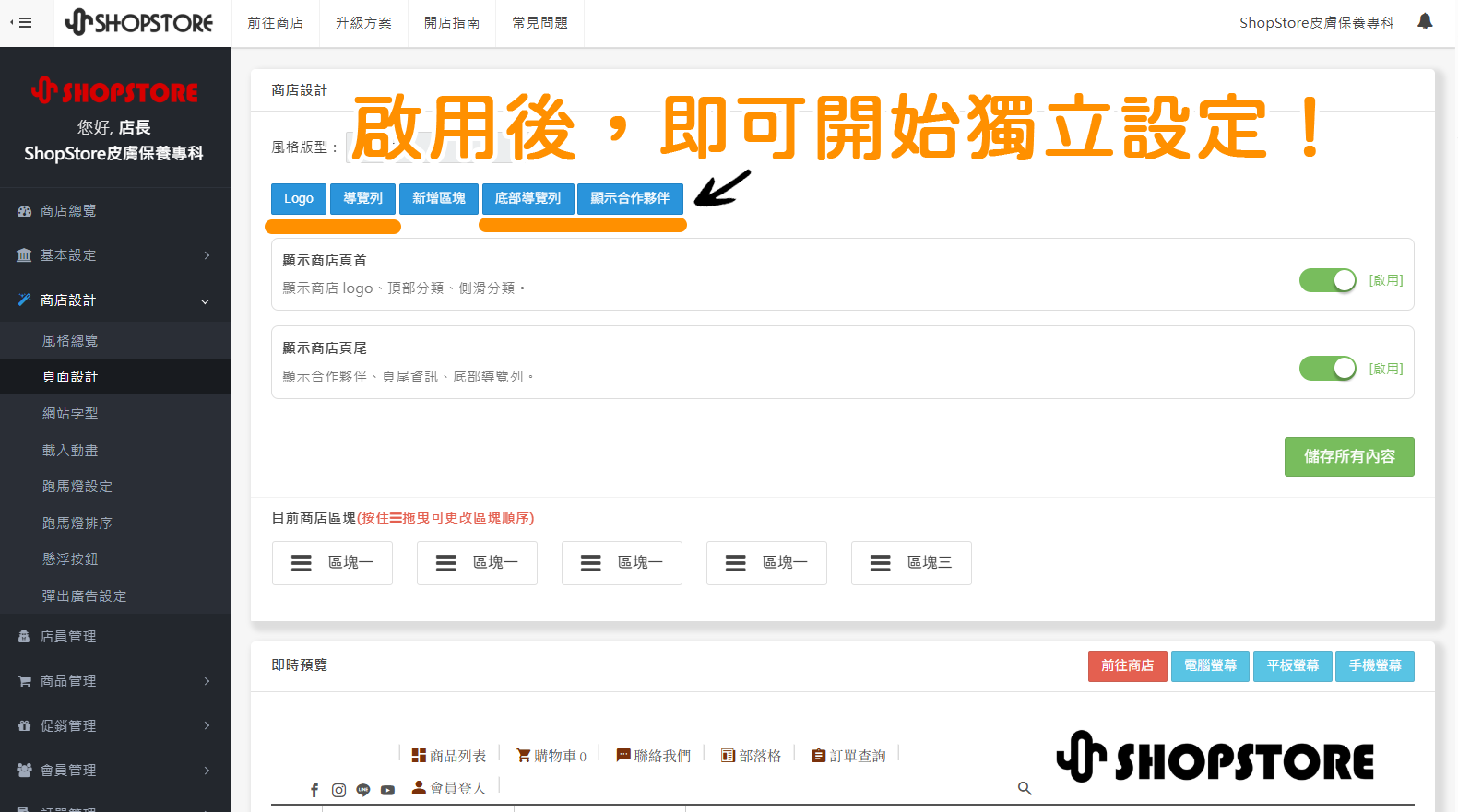Click SHOPSTORE logo in preview header
The width and height of the screenshot is (1458, 812).
(1215, 758)
